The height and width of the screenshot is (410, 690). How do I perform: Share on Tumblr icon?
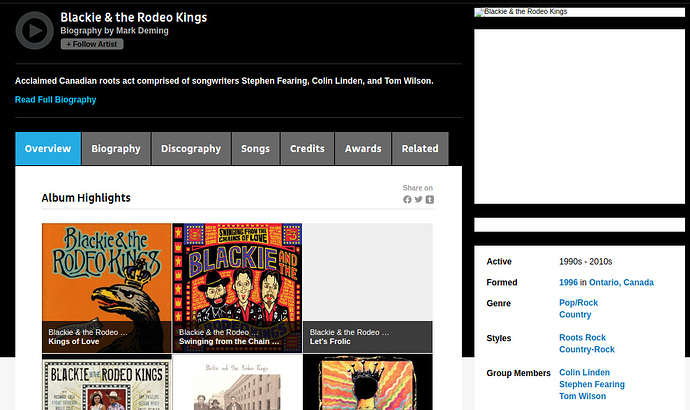click(x=430, y=200)
